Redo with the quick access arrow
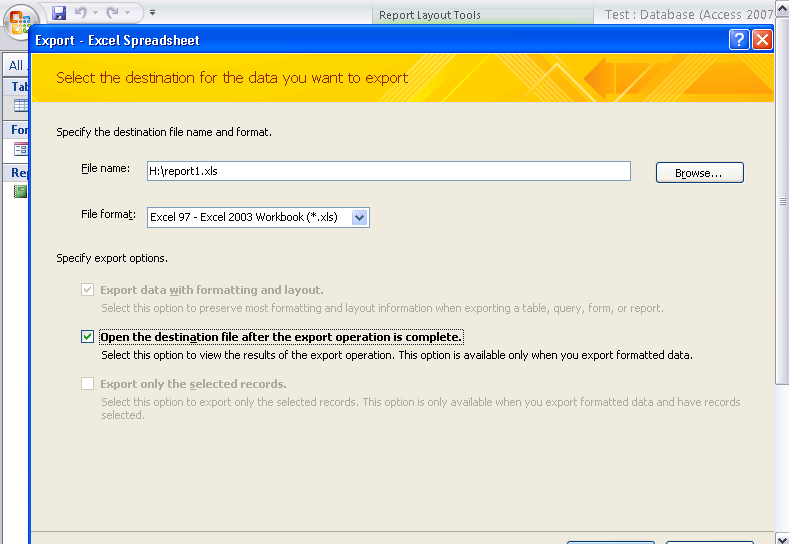Image resolution: width=789 pixels, height=544 pixels. click(112, 13)
